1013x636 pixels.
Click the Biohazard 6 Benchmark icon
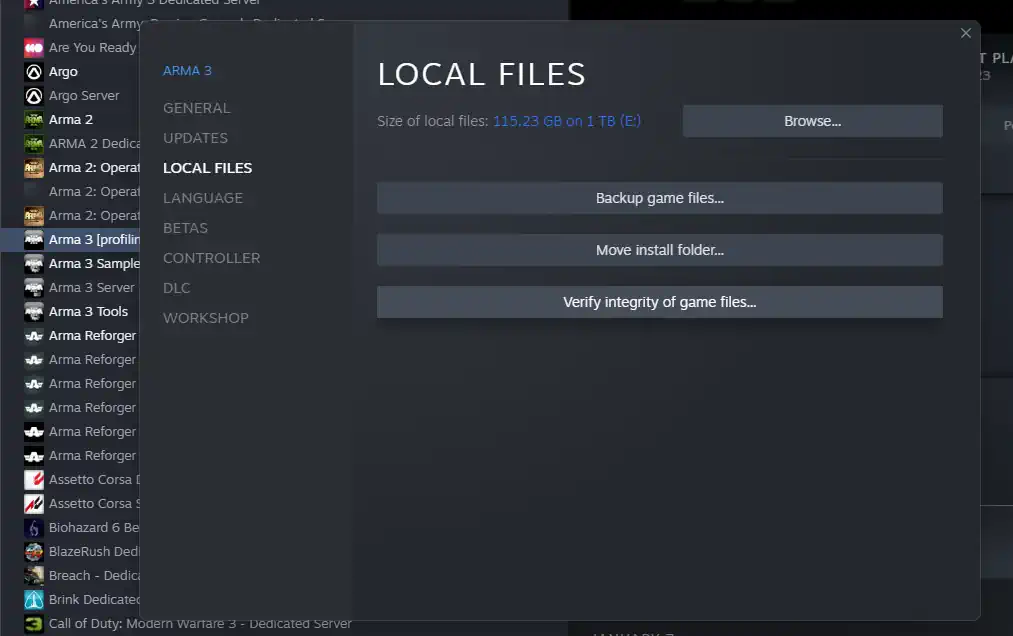[x=34, y=527]
